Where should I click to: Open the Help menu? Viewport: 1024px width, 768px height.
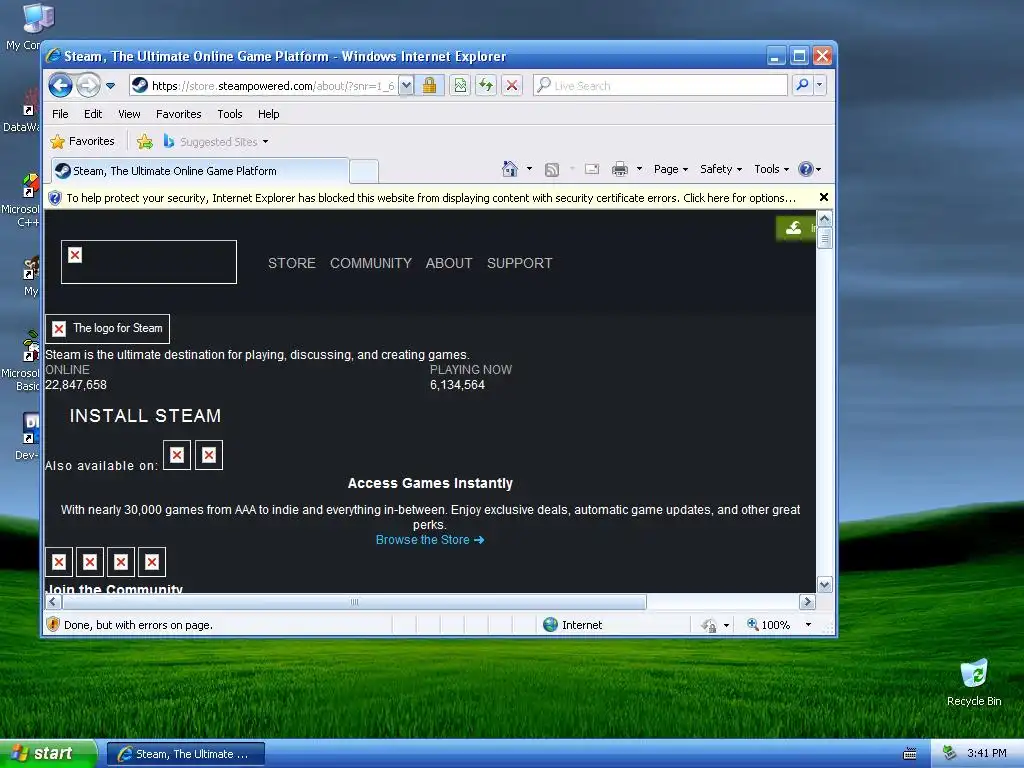click(268, 114)
